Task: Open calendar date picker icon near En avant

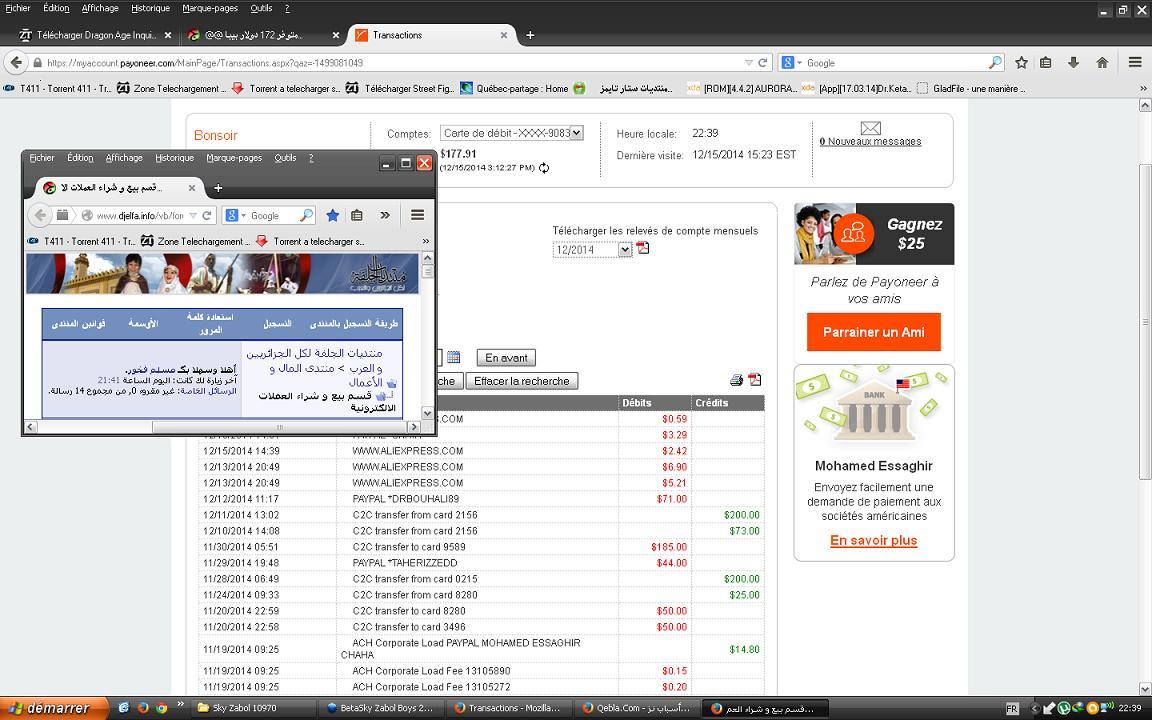Action: [453, 357]
